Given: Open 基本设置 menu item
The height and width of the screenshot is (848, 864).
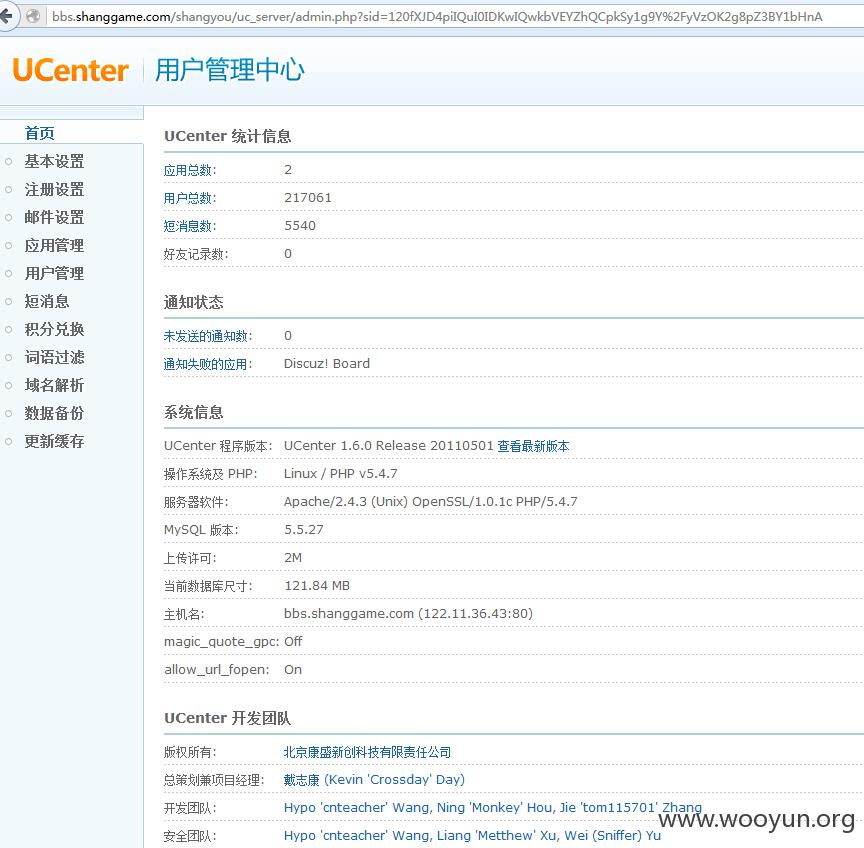Looking at the screenshot, I should point(54,161).
